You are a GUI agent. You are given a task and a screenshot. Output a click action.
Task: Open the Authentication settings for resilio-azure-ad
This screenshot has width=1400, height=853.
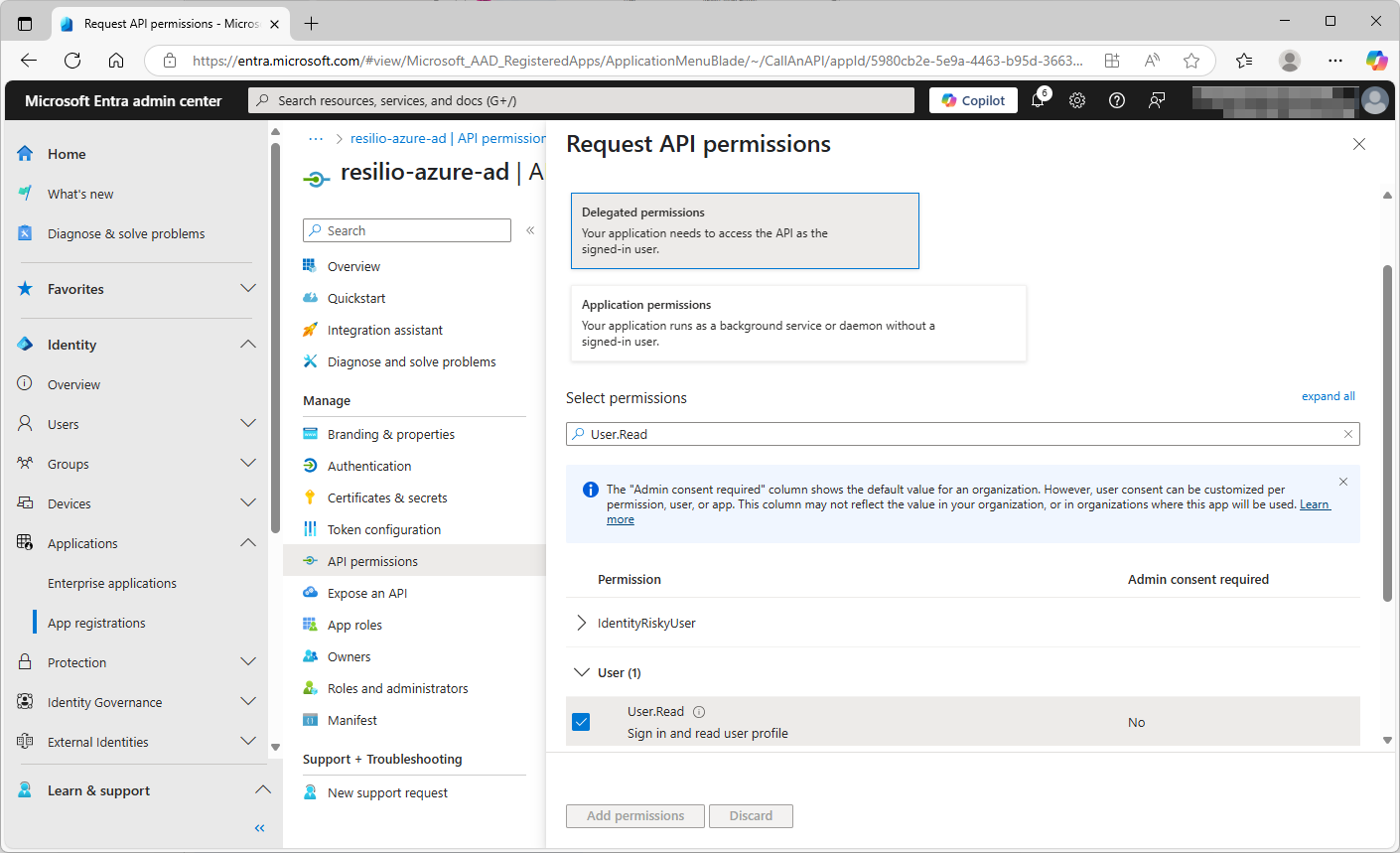[368, 465]
